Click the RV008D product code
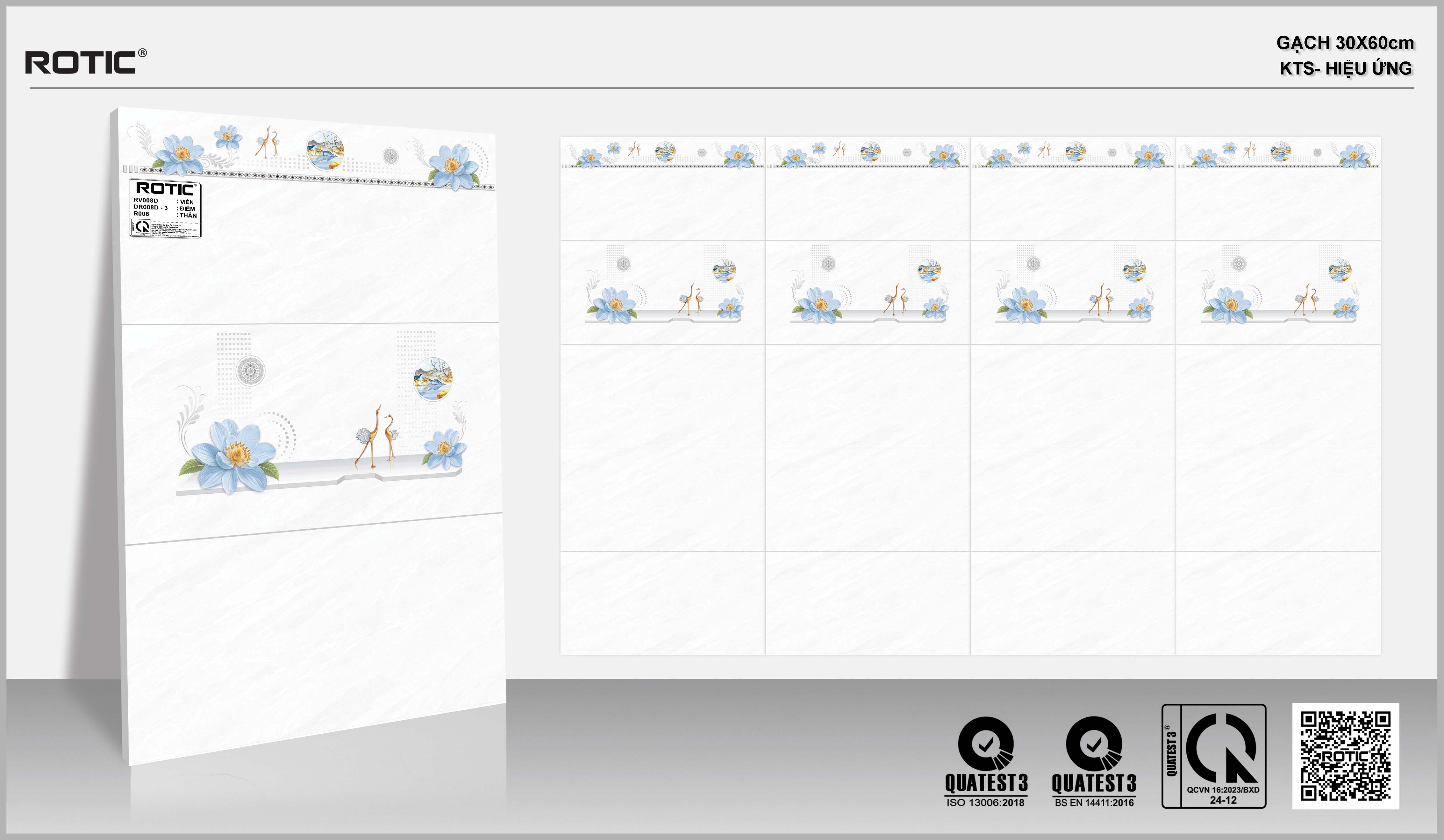 pos(146,201)
